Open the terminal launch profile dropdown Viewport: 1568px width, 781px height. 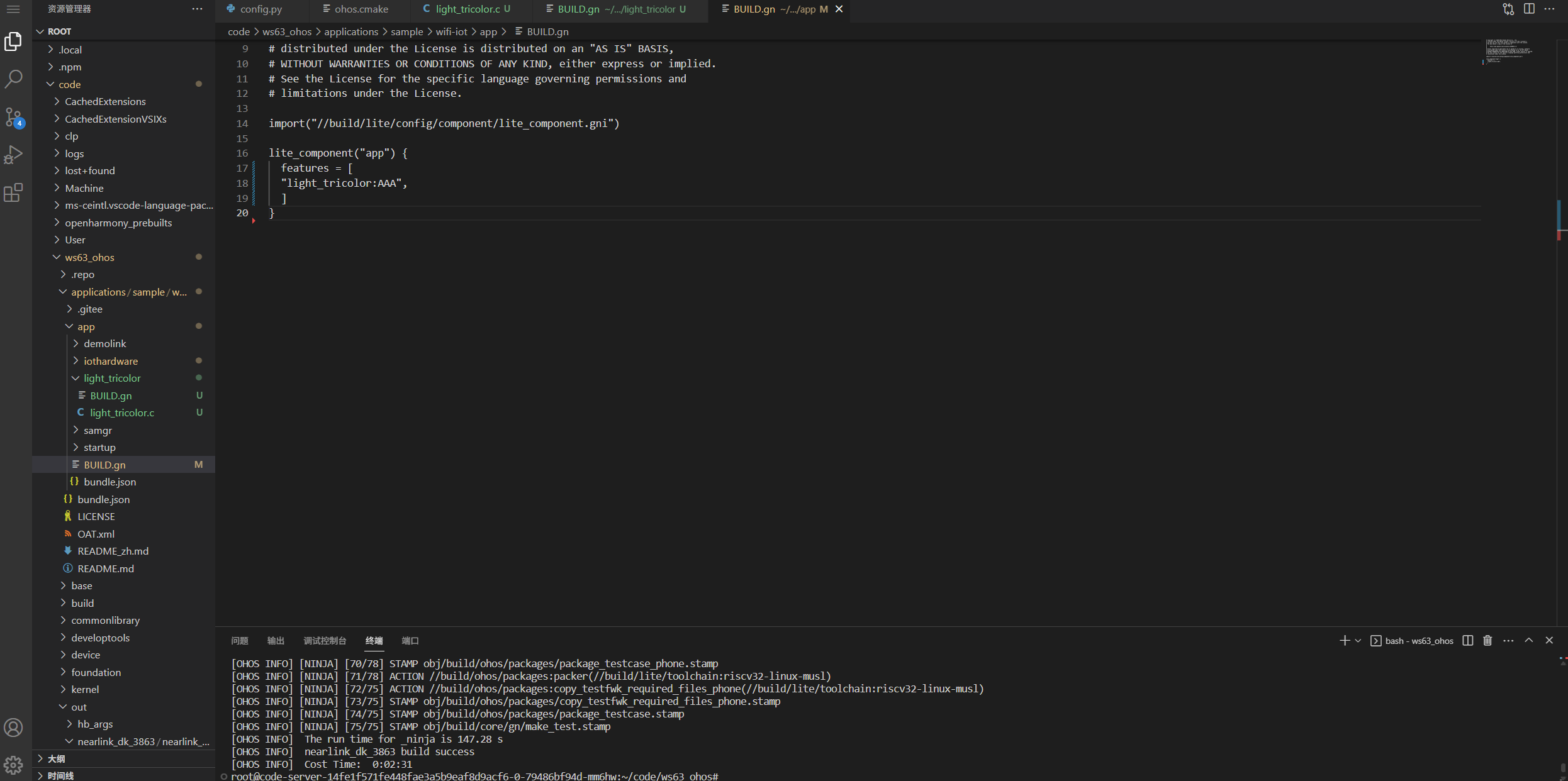1358,640
